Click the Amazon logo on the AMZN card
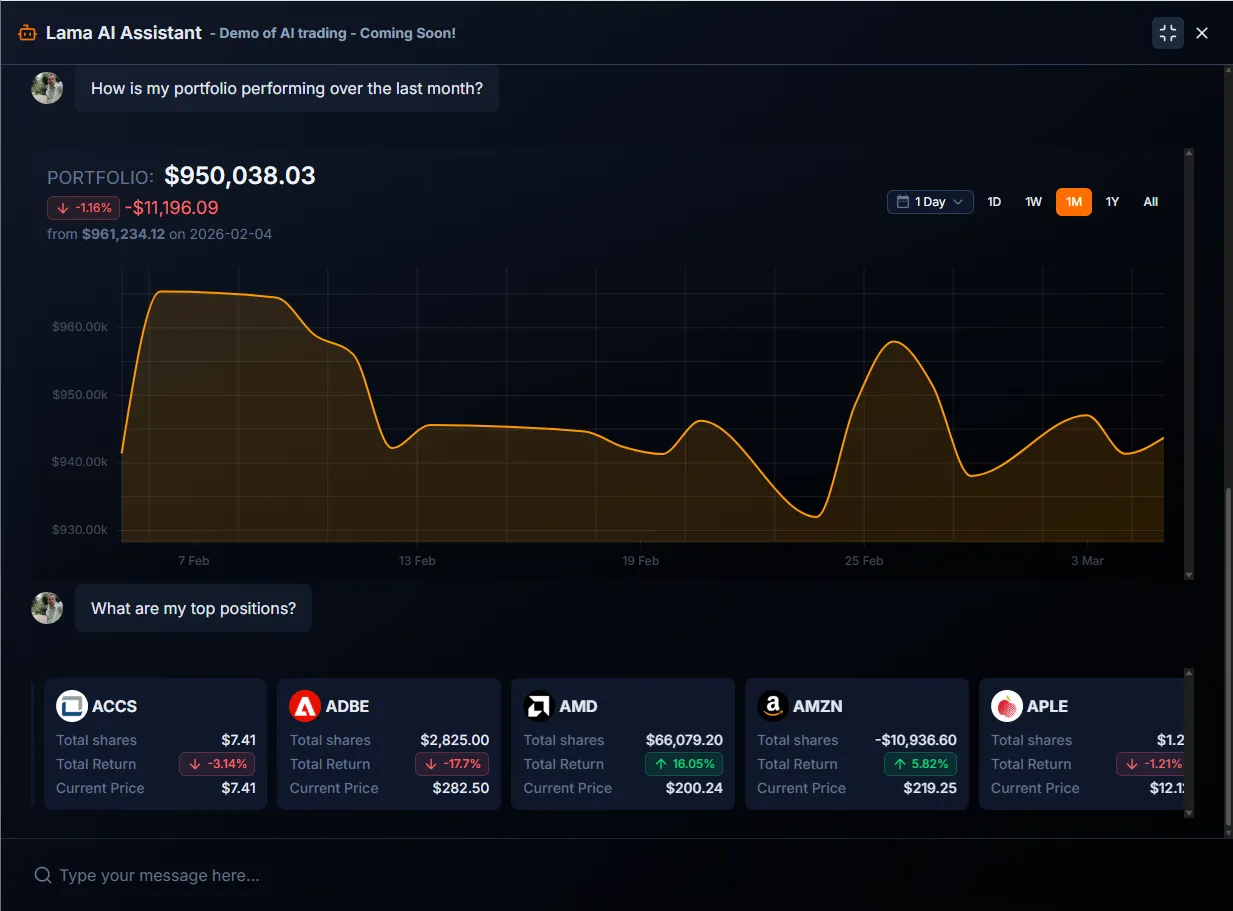The width and height of the screenshot is (1233, 911). coord(772,706)
